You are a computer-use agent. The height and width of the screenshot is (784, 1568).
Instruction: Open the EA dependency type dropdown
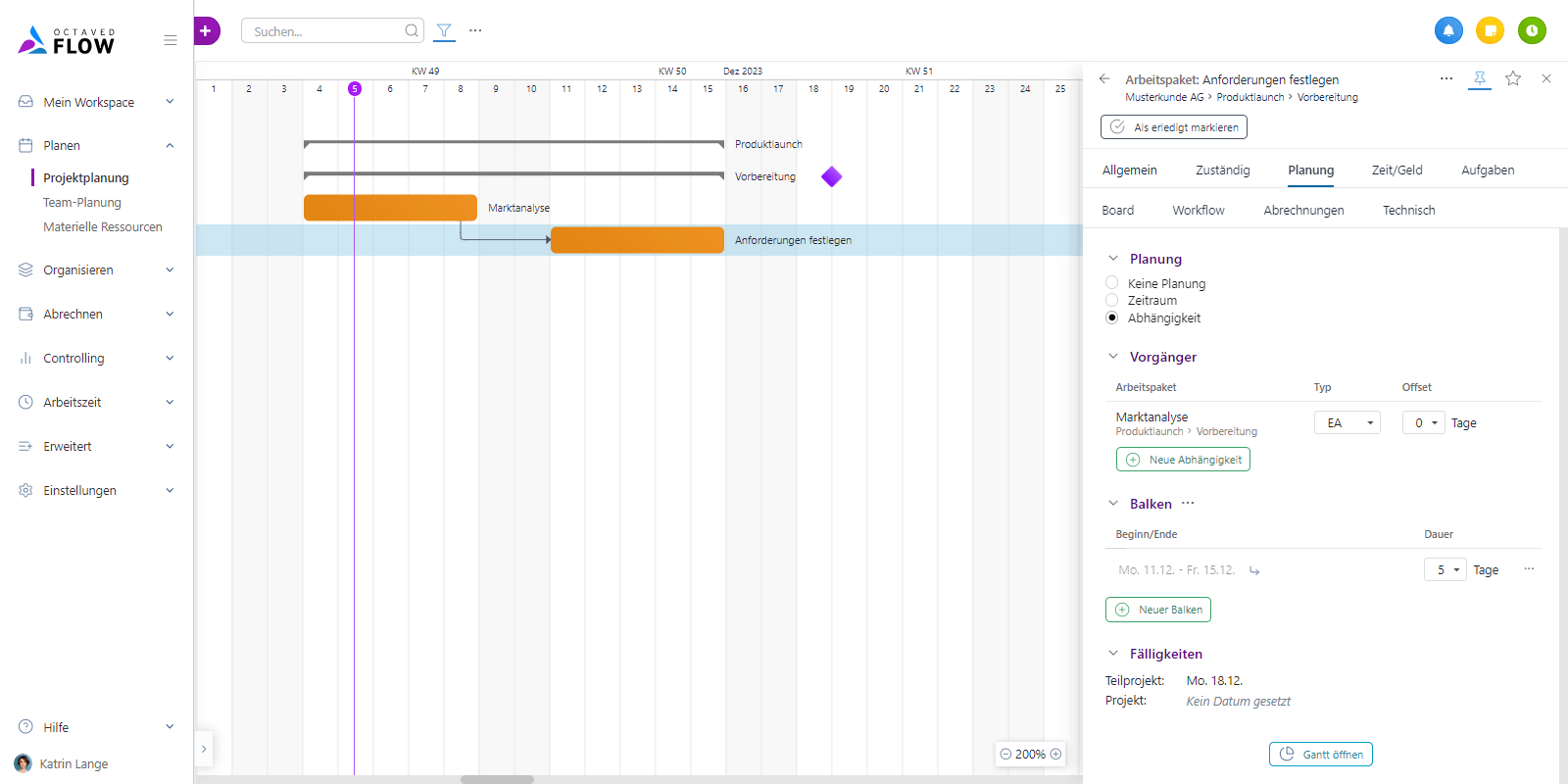pyautogui.click(x=1347, y=422)
